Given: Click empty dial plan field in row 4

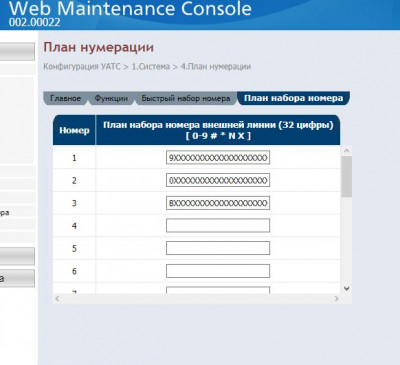Looking at the screenshot, I should 218,226.
